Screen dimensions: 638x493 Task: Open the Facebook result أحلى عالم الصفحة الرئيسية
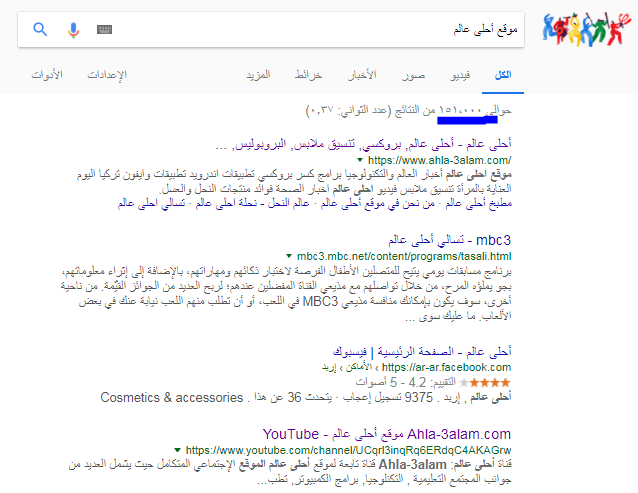(x=422, y=351)
